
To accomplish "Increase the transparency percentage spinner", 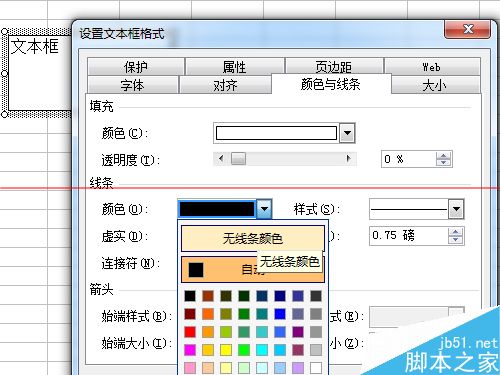I will click(x=443, y=155).
